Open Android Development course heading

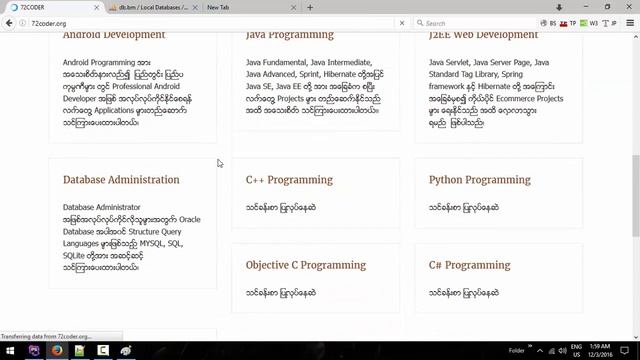coord(114,35)
